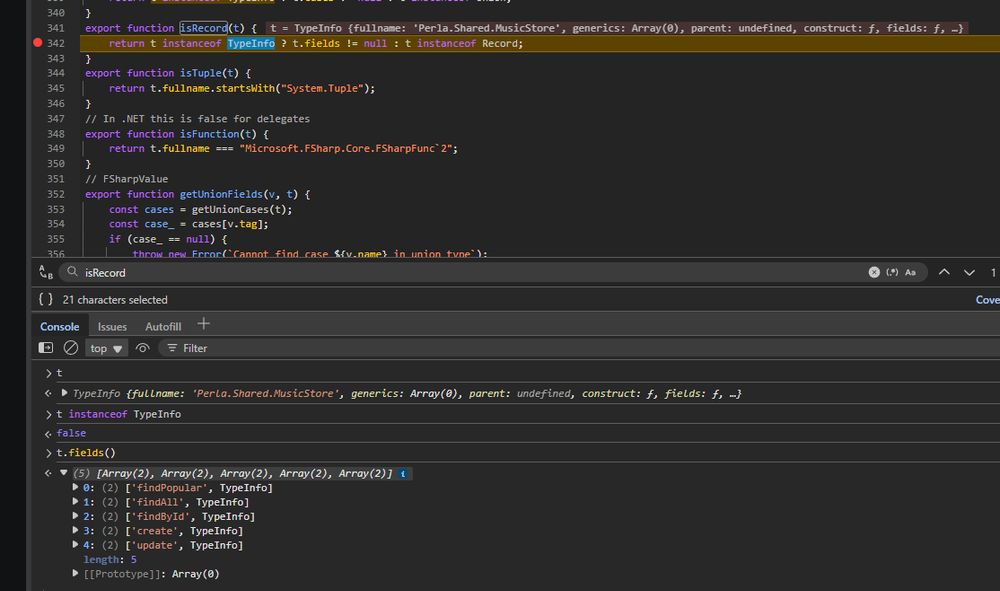Click the blue info badge beside array
Viewport: 1000px width, 591px height.
[402, 474]
